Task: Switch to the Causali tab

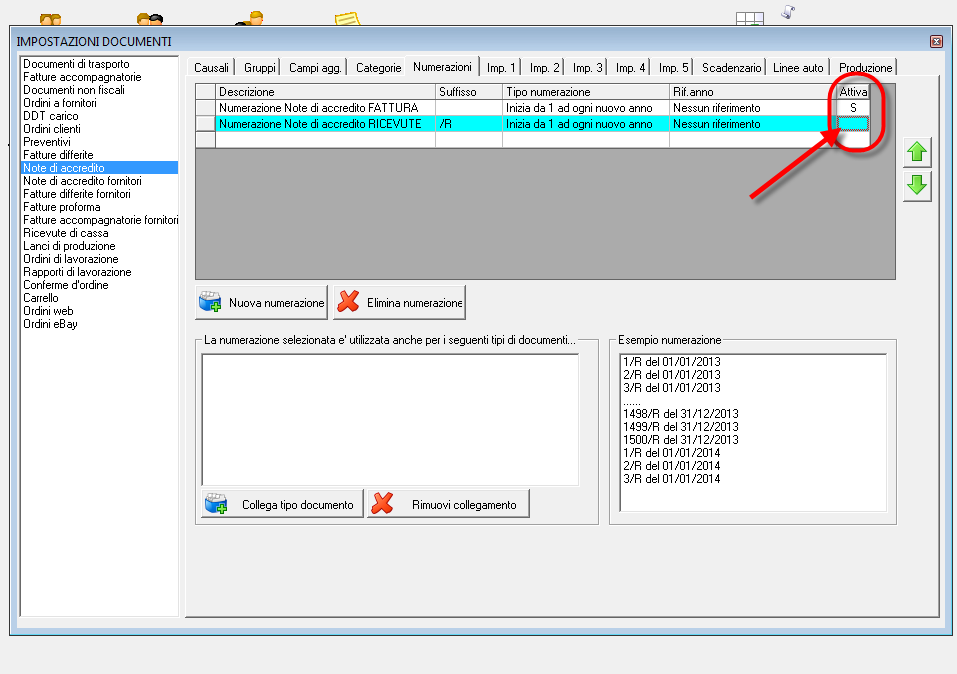Action: coord(211,68)
